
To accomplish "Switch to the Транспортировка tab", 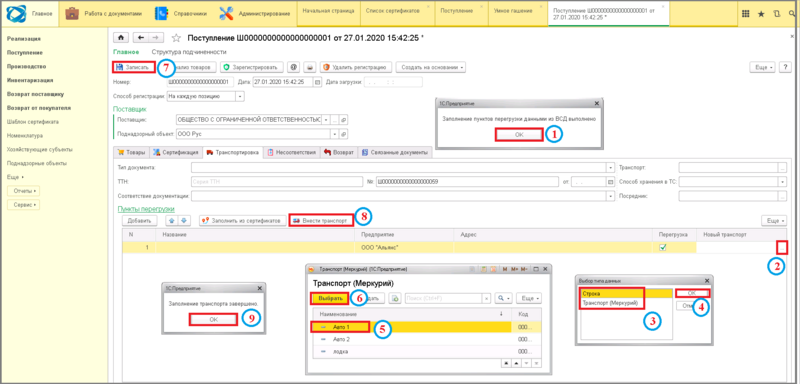I will coord(233,152).
